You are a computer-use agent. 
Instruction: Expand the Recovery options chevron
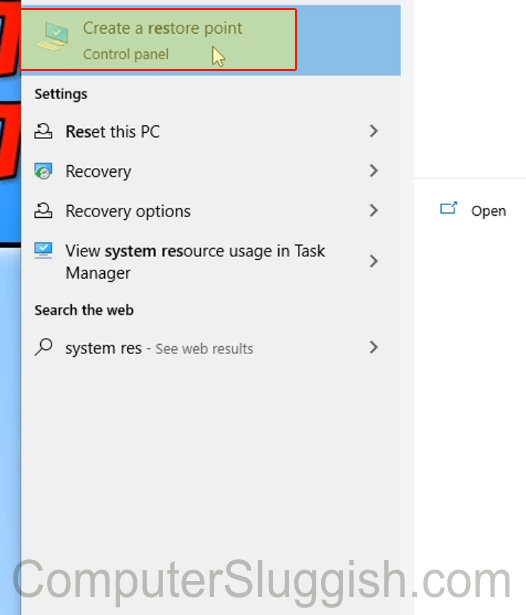point(374,211)
